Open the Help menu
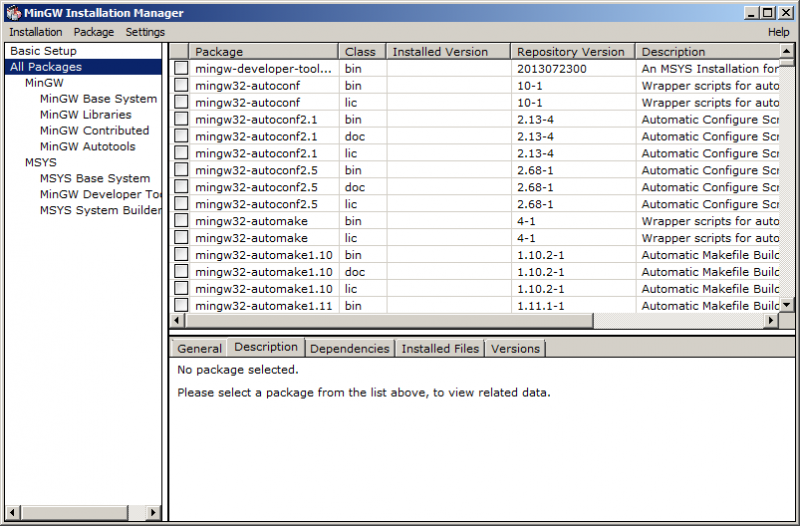800x526 pixels. 779,32
